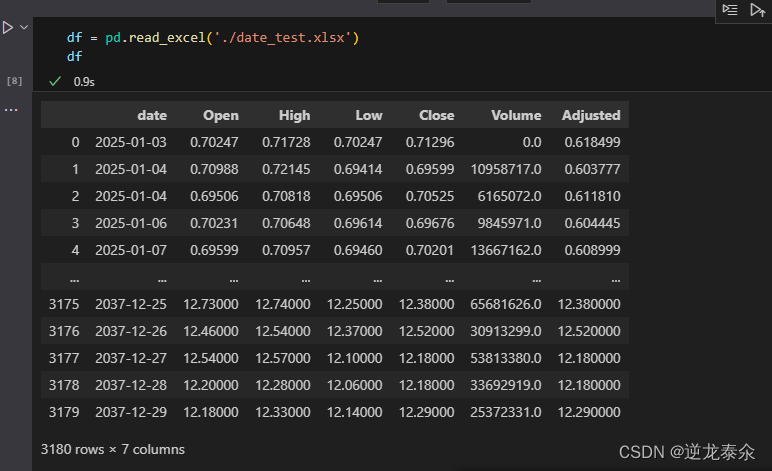This screenshot has height=471, width=772.
Task: Click the green success checkmark icon
Action: click(x=55, y=81)
